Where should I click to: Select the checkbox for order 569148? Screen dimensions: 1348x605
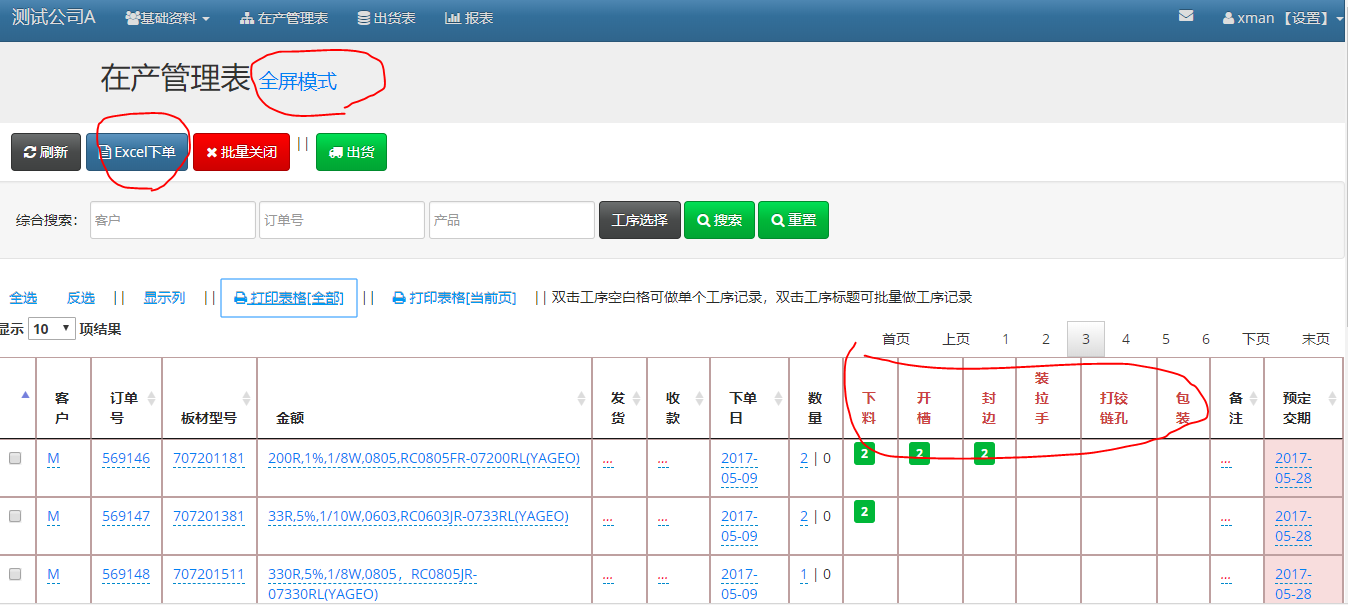tap(15, 575)
